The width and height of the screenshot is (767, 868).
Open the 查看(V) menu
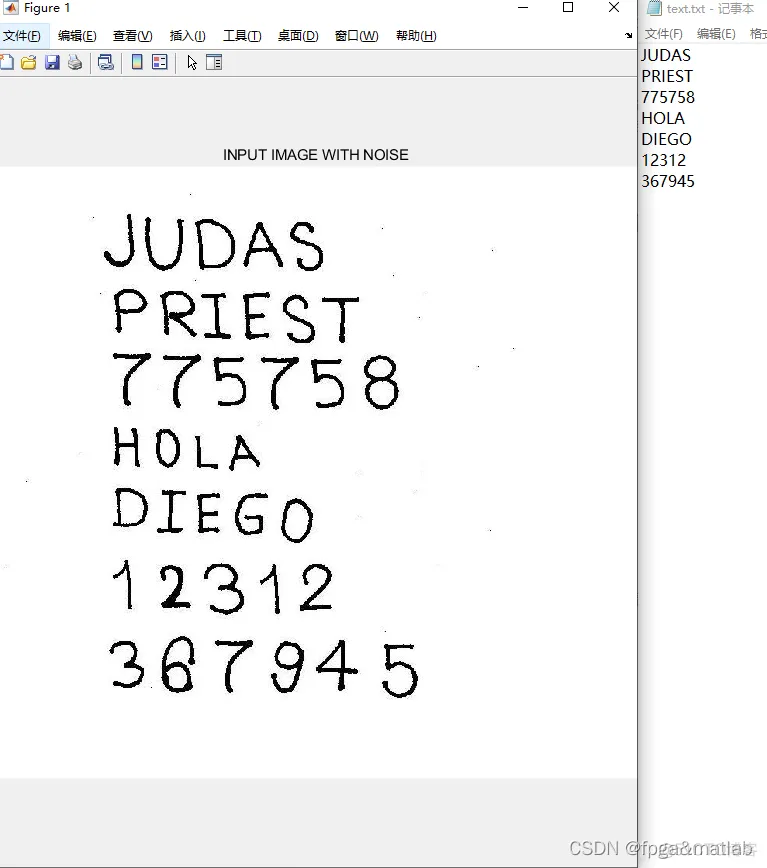pyautogui.click(x=132, y=36)
